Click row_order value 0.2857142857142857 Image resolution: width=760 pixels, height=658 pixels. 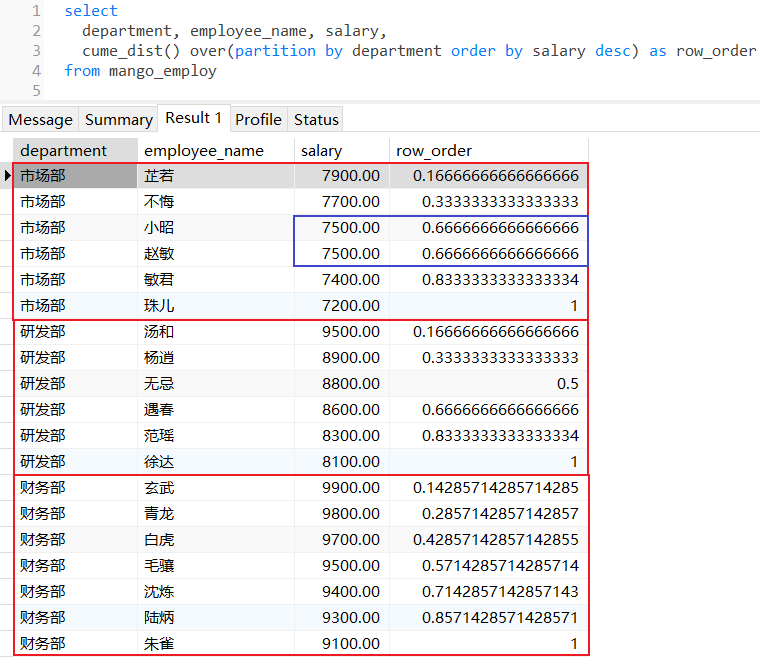(x=489, y=514)
